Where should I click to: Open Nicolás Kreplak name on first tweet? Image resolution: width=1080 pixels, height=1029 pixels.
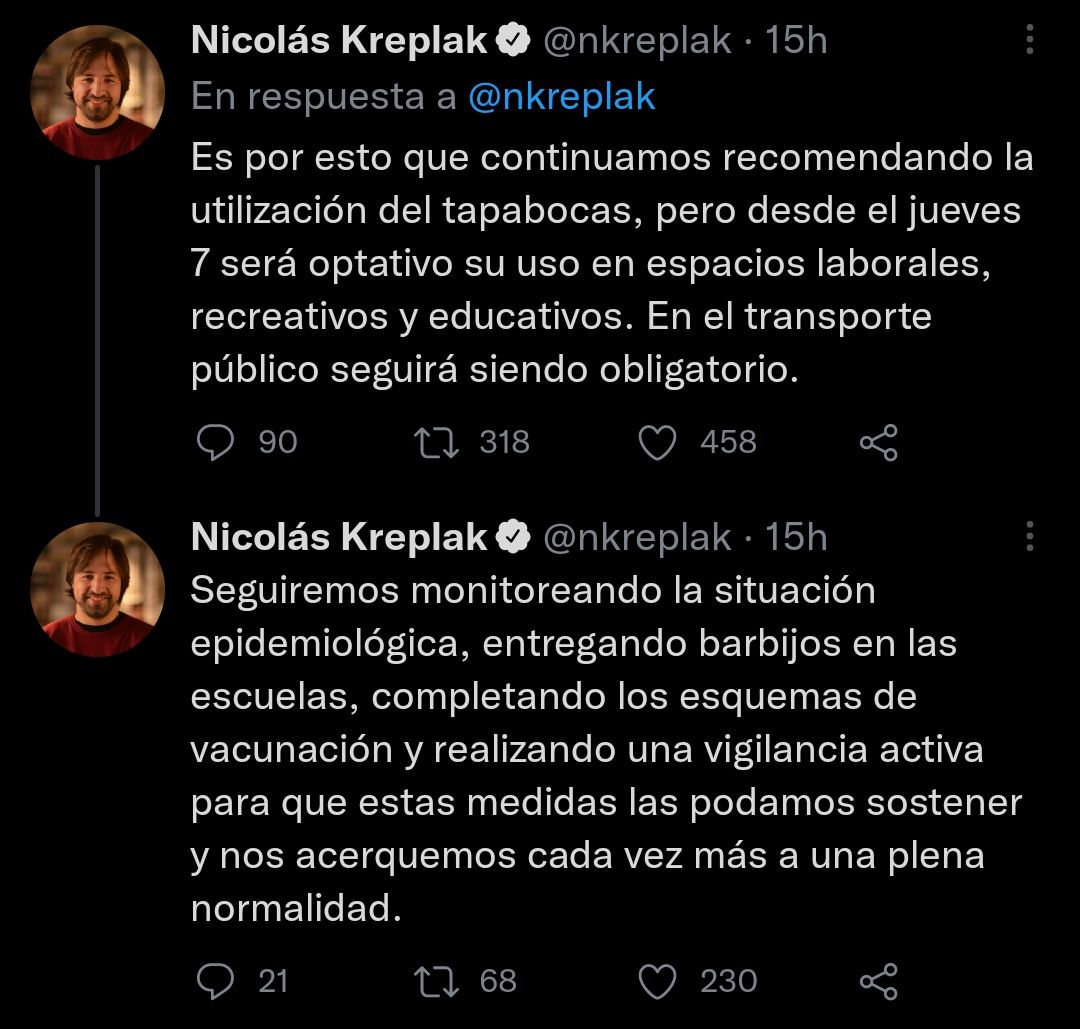(339, 40)
